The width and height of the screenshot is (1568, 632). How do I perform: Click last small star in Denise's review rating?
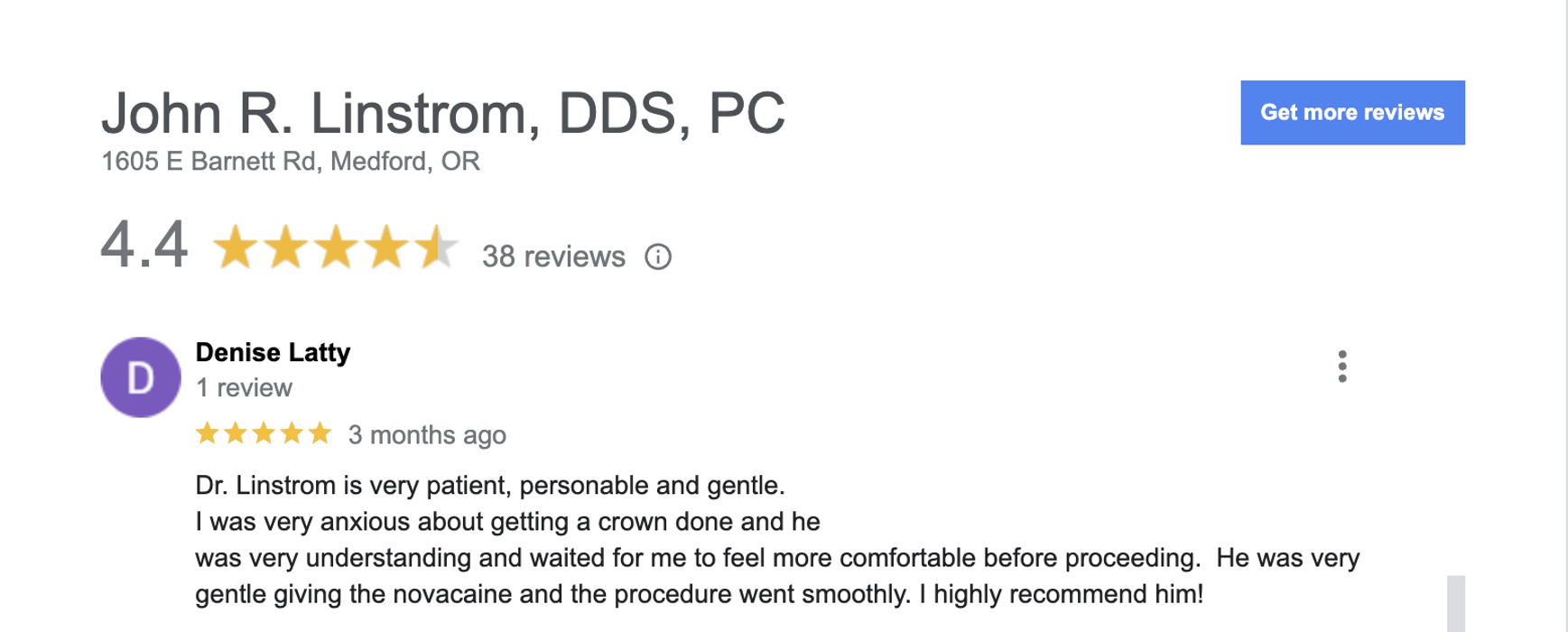click(x=320, y=434)
